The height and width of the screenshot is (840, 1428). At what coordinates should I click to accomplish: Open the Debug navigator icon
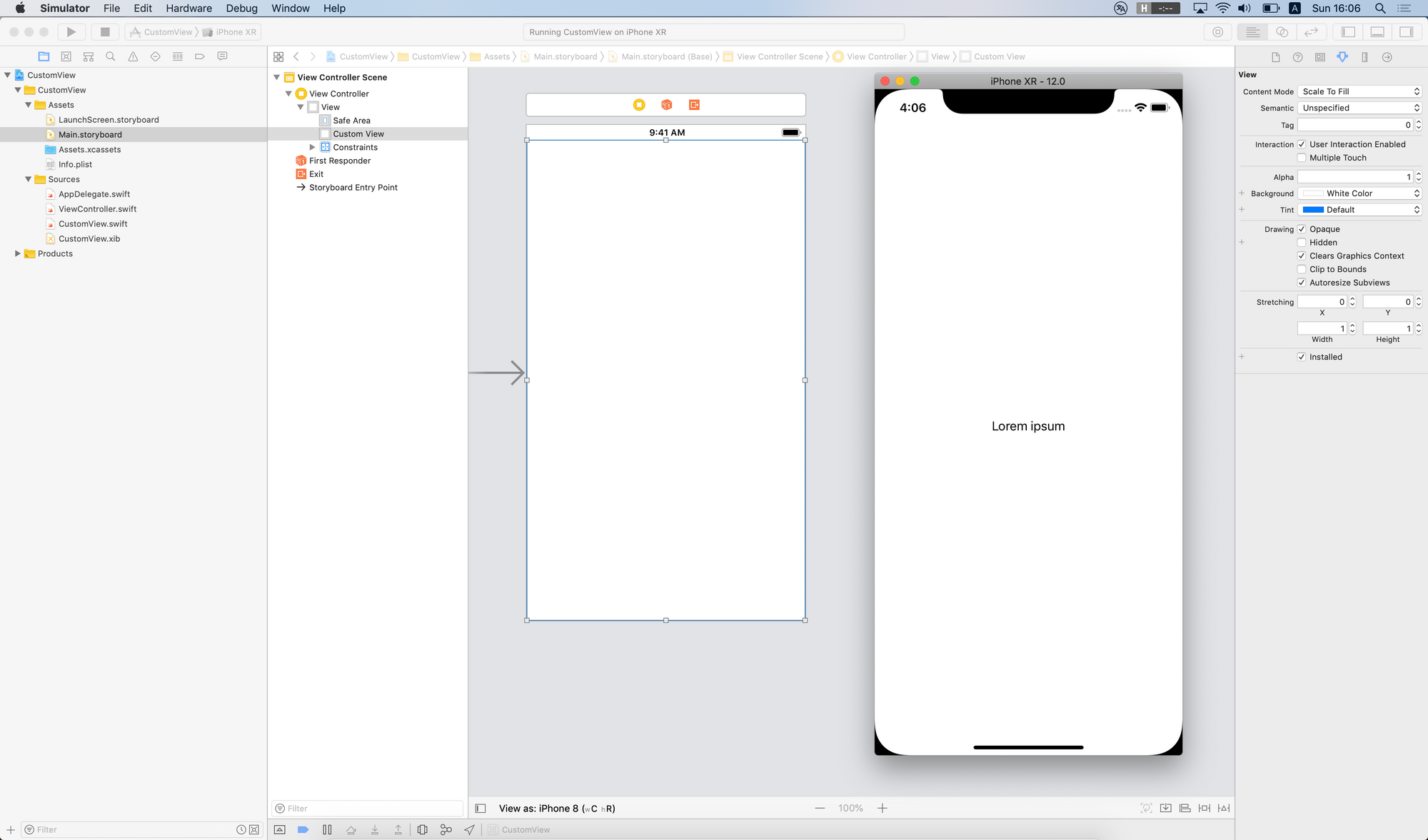point(178,56)
